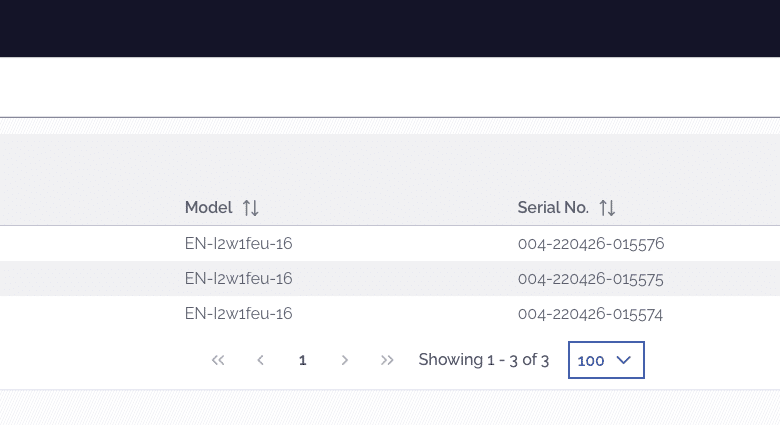Click the Model column header label
The height and width of the screenshot is (425, 780).
tap(208, 208)
